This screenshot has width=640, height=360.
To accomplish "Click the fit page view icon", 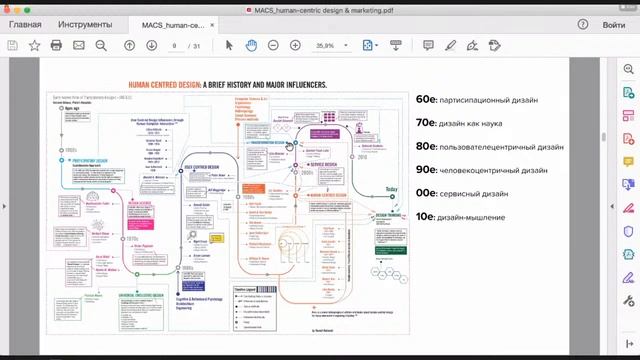I will tap(367, 45).
